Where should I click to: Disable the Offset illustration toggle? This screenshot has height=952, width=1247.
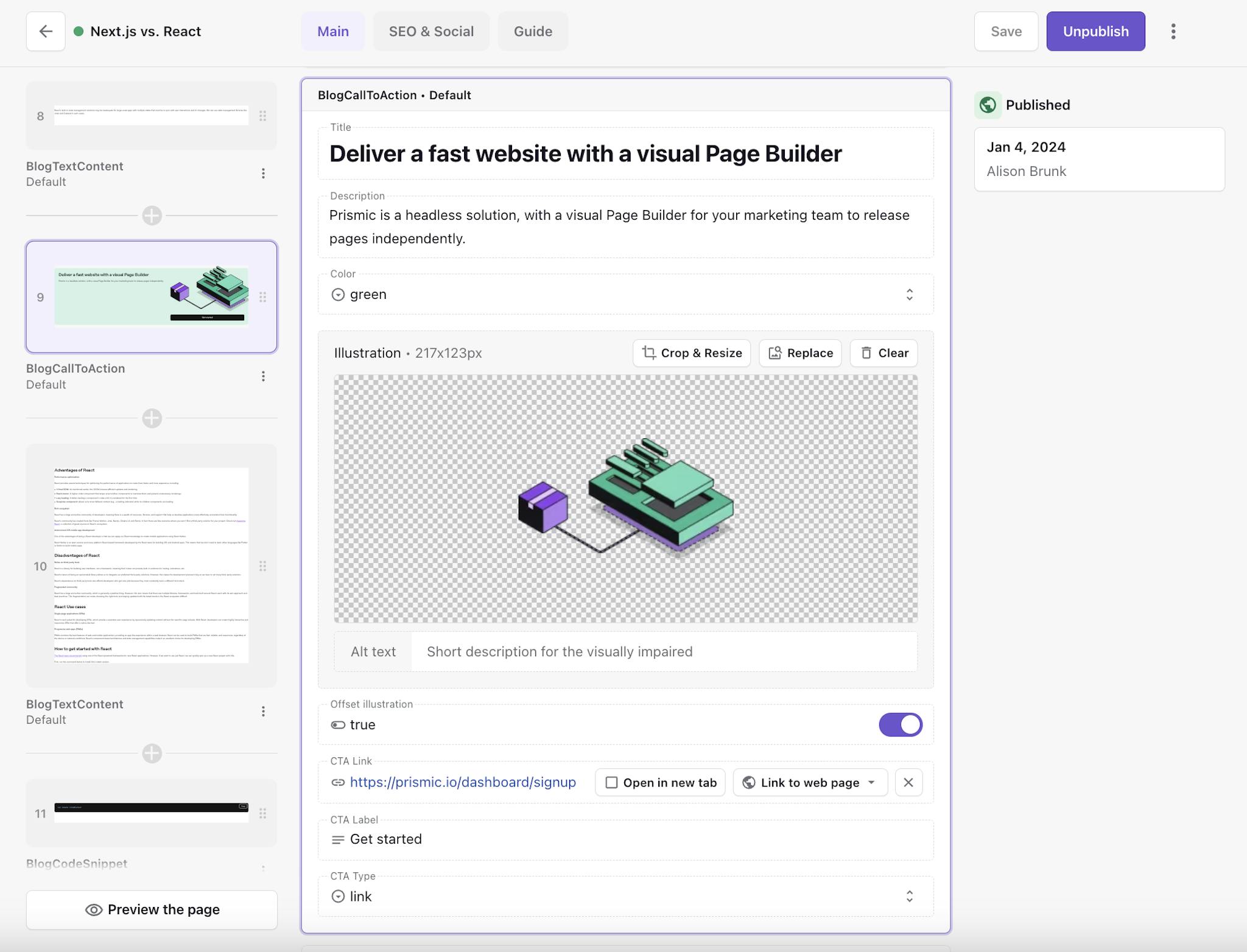[x=901, y=724]
